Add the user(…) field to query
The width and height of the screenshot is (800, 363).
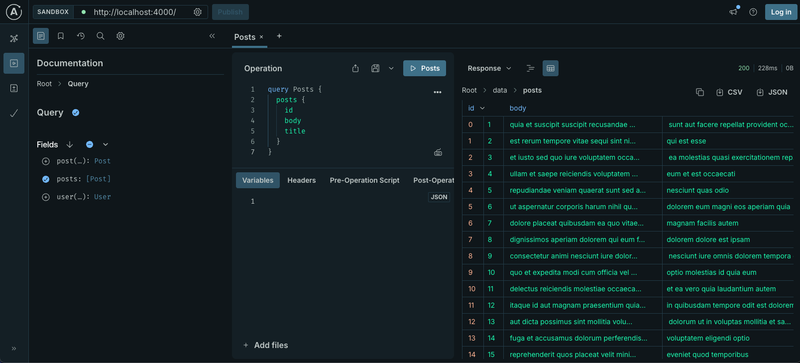coord(46,197)
